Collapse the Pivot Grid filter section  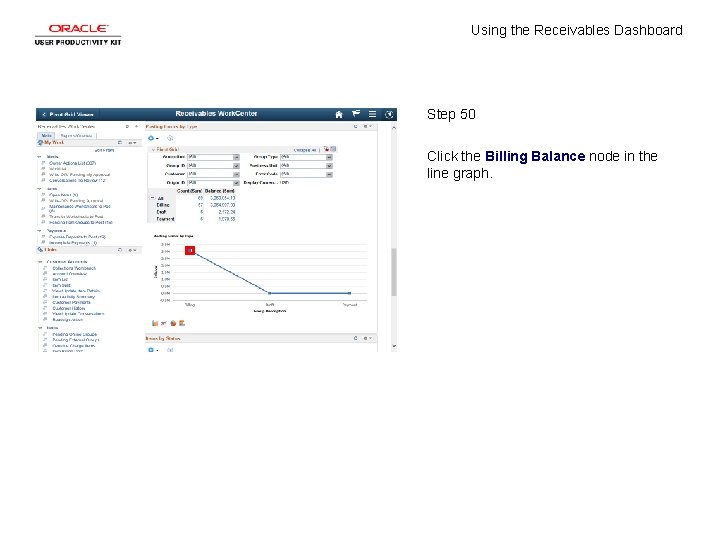pyautogui.click(x=153, y=150)
